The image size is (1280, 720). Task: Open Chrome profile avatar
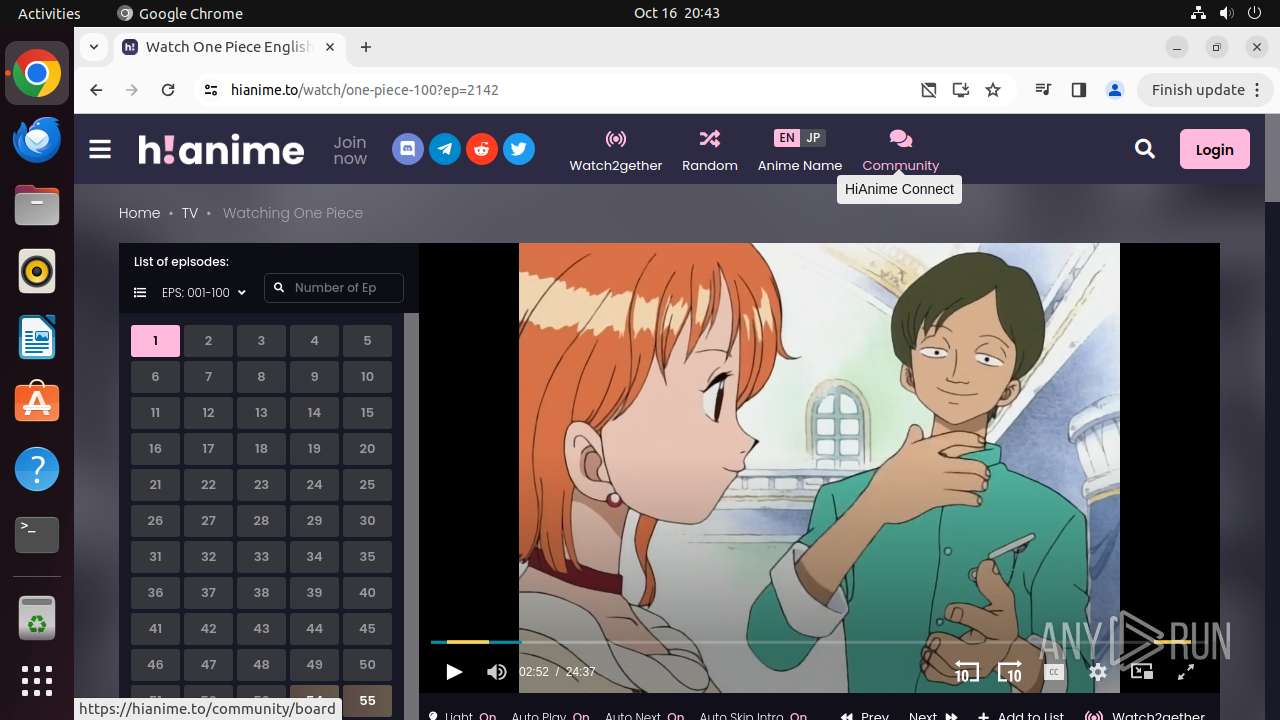click(x=1115, y=90)
